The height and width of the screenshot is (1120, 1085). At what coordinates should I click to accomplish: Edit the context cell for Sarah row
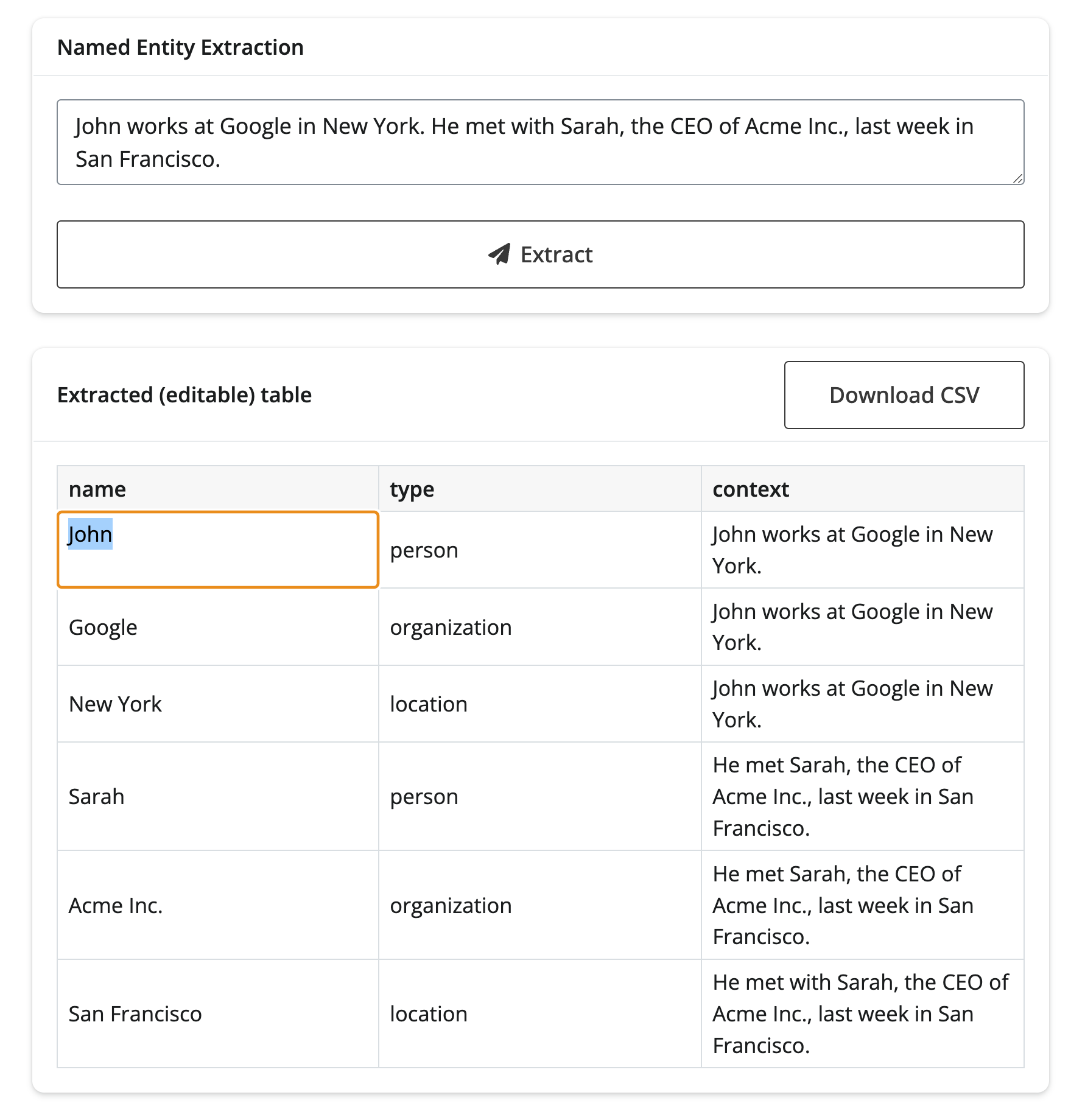(x=862, y=796)
